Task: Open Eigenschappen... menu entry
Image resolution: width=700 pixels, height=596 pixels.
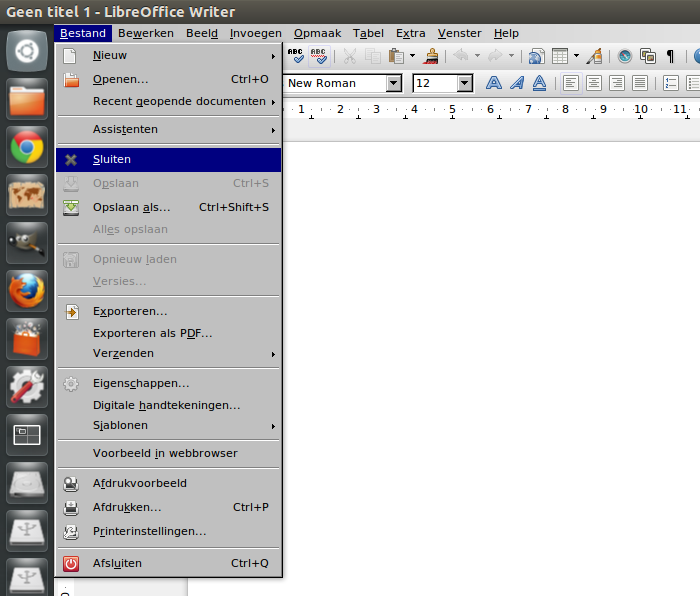Action: coord(169,383)
